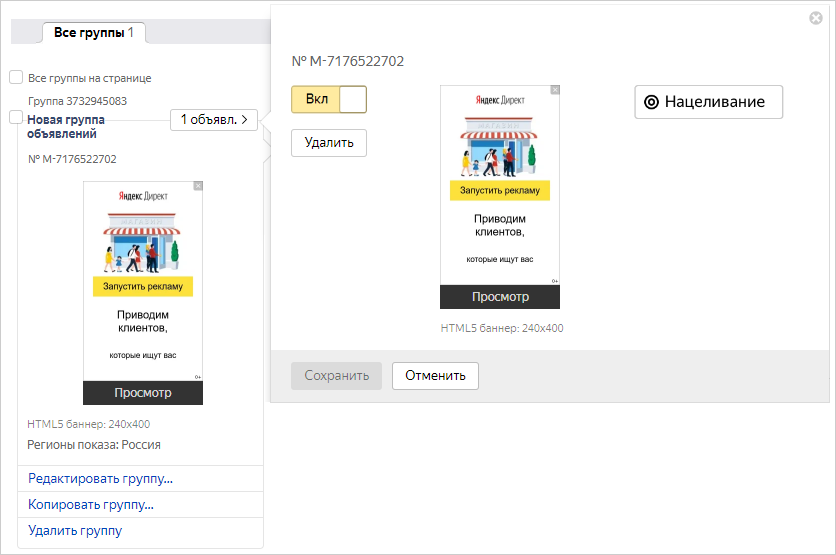This screenshot has height=555, width=836.
Task: Click the target icon on Нацеливание button
Action: tap(652, 102)
